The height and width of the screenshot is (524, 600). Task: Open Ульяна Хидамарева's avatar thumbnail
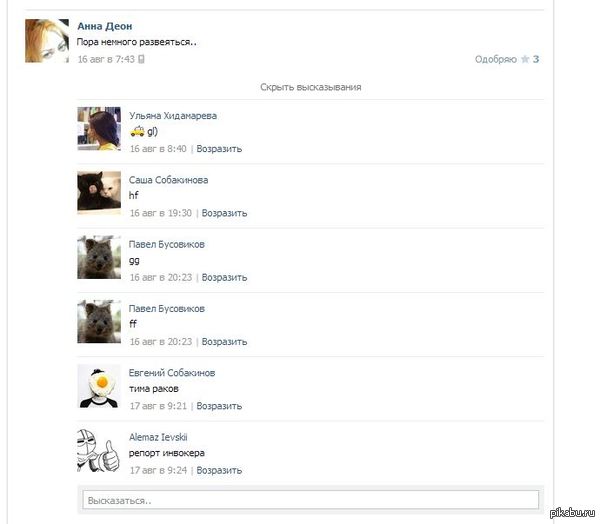99,128
